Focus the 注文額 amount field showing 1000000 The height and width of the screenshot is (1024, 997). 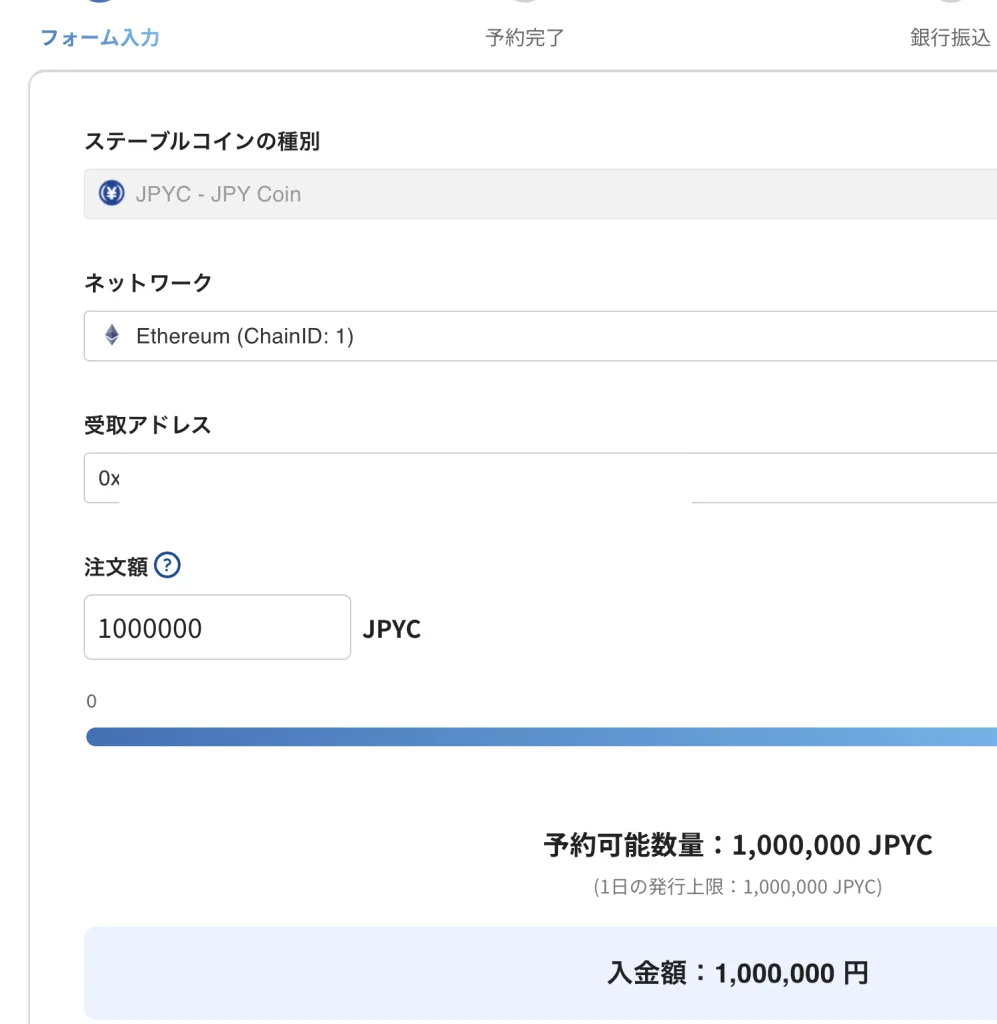click(217, 628)
